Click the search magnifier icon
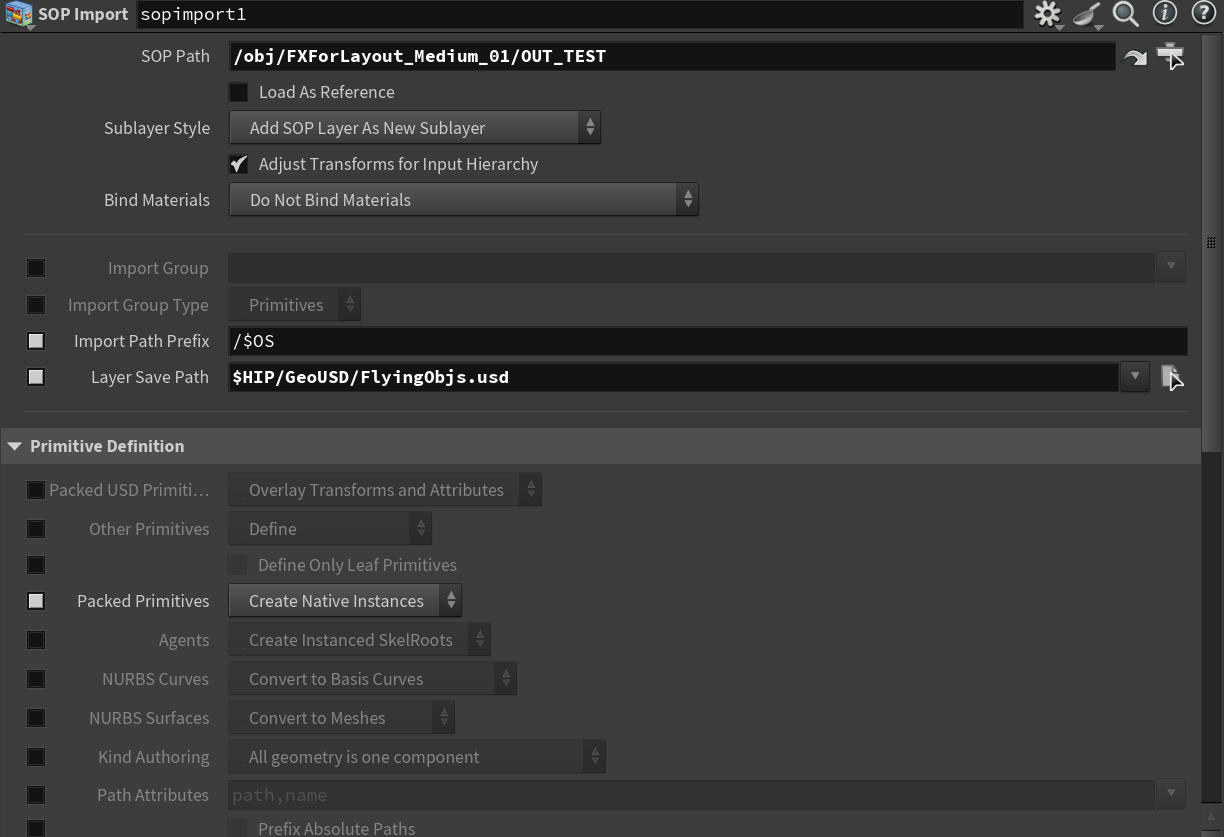The width and height of the screenshot is (1224, 837). pos(1126,14)
